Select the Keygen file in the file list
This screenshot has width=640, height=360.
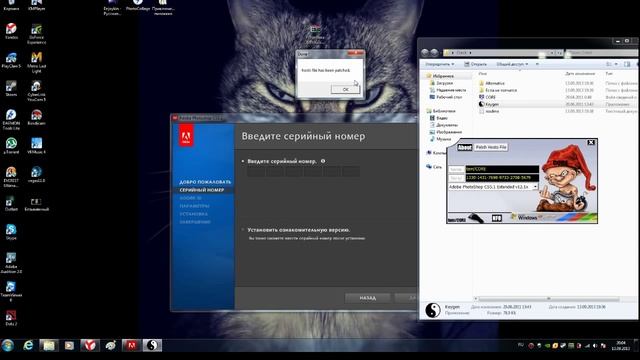[492, 104]
